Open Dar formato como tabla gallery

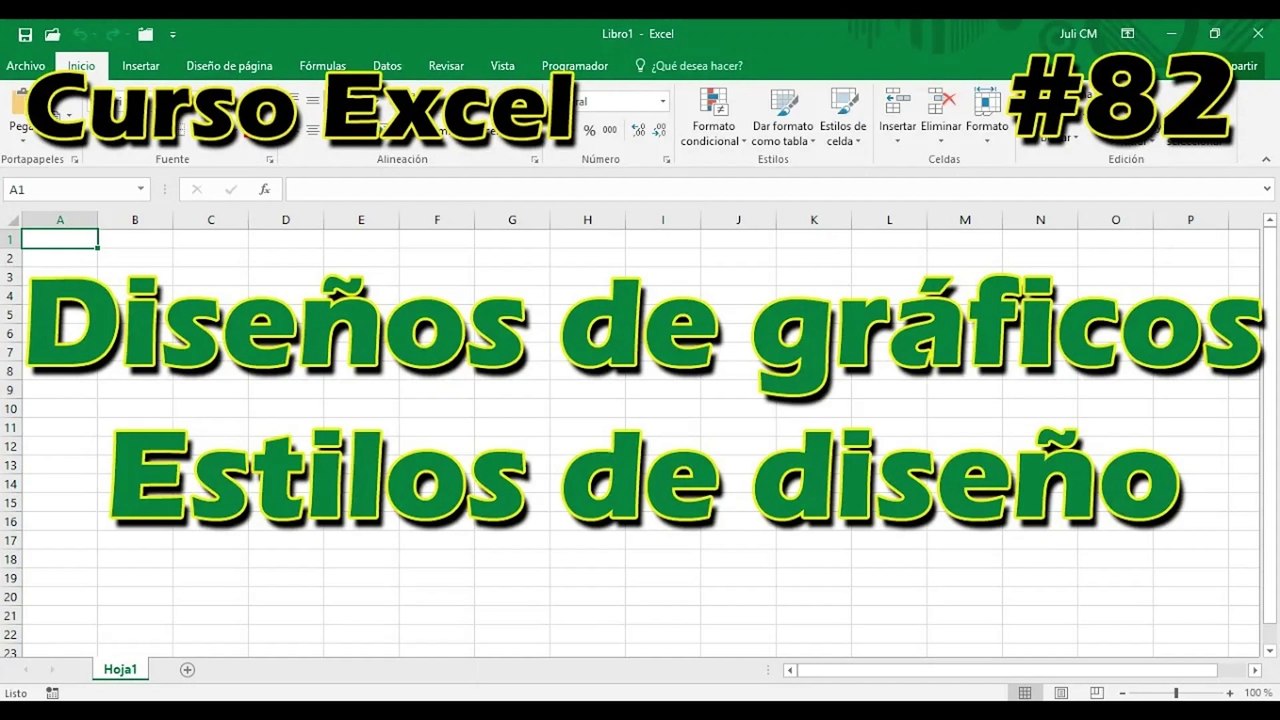(x=784, y=118)
